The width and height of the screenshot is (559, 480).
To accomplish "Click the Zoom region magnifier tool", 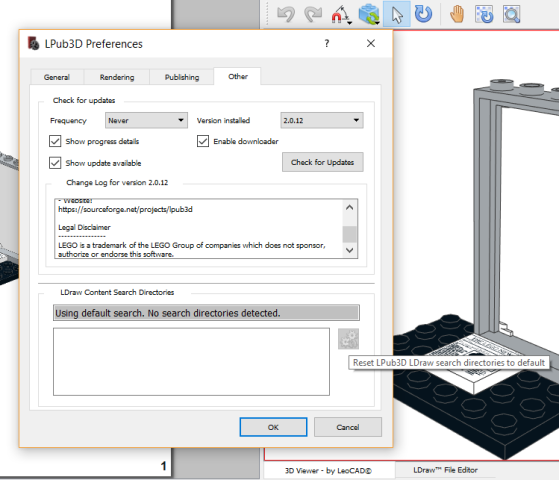I will point(512,14).
